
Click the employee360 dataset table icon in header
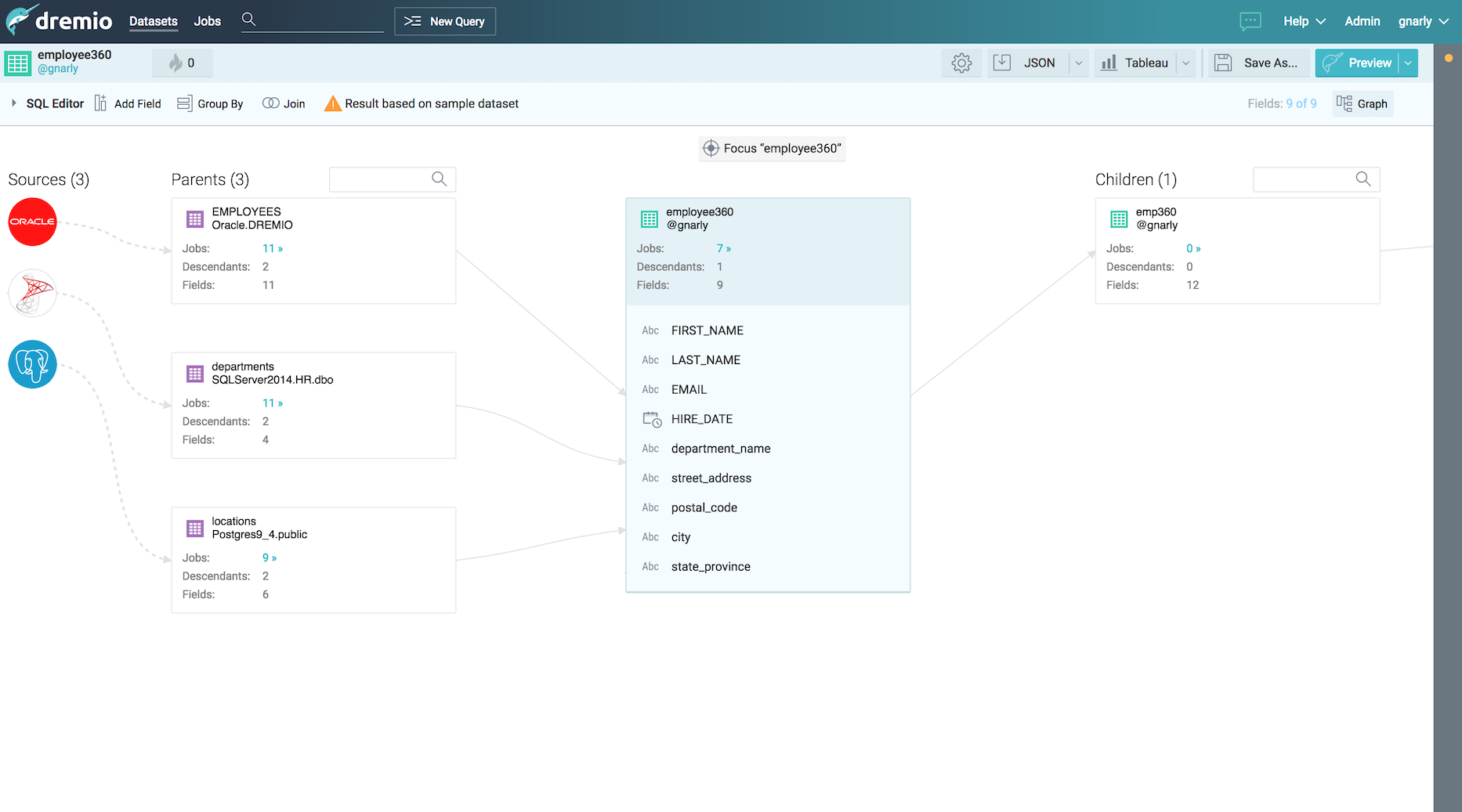[18, 63]
